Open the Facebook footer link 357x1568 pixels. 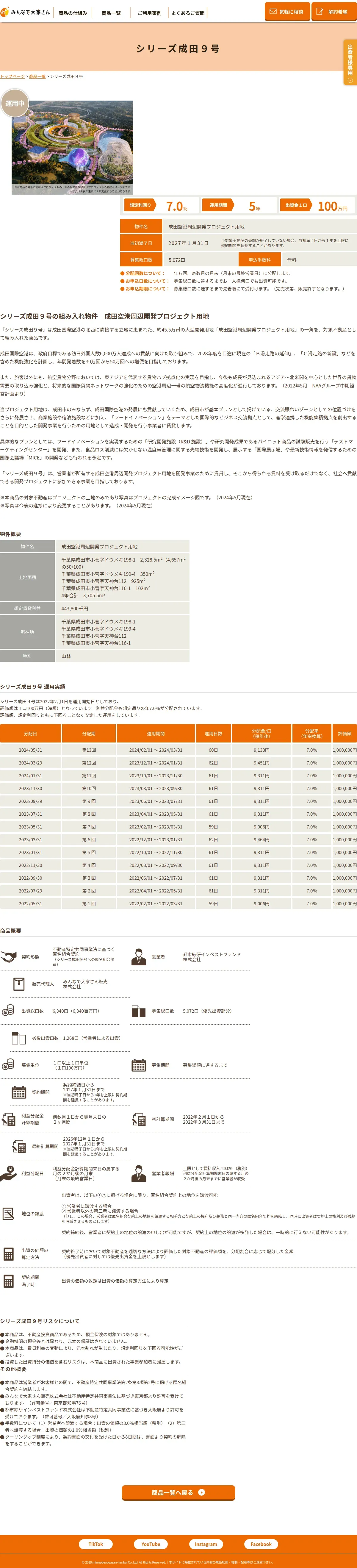tap(261, 1544)
